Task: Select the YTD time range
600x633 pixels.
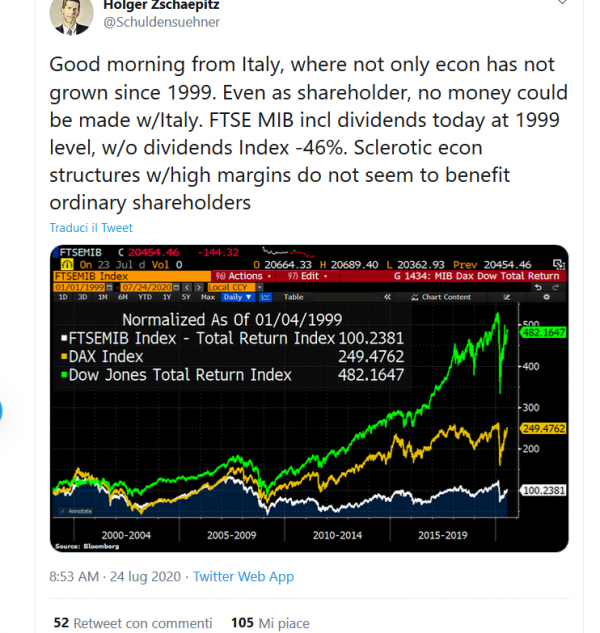Action: pyautogui.click(x=145, y=297)
